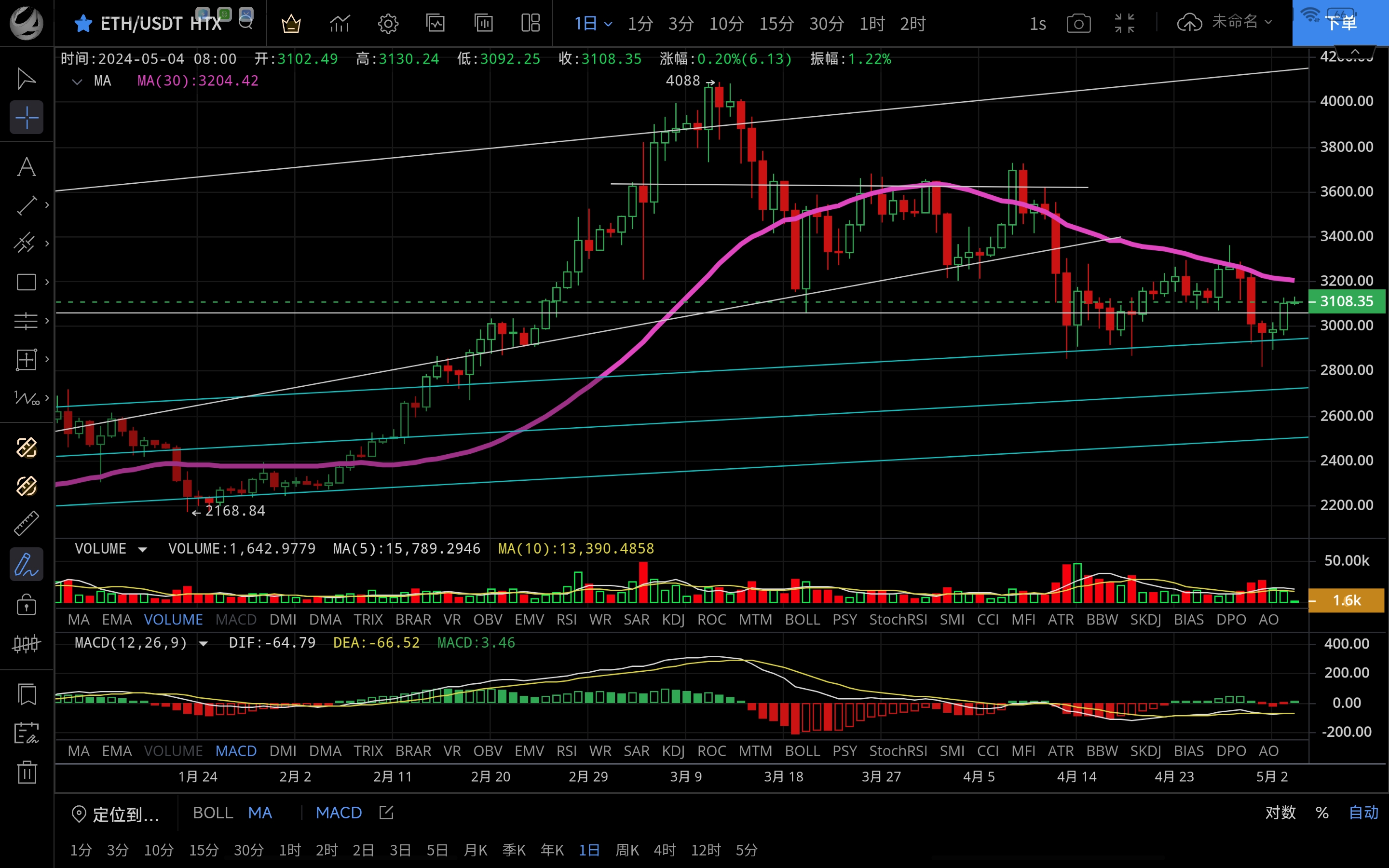Delete drawings with the trash icon
The width and height of the screenshot is (1389, 868).
27,772
